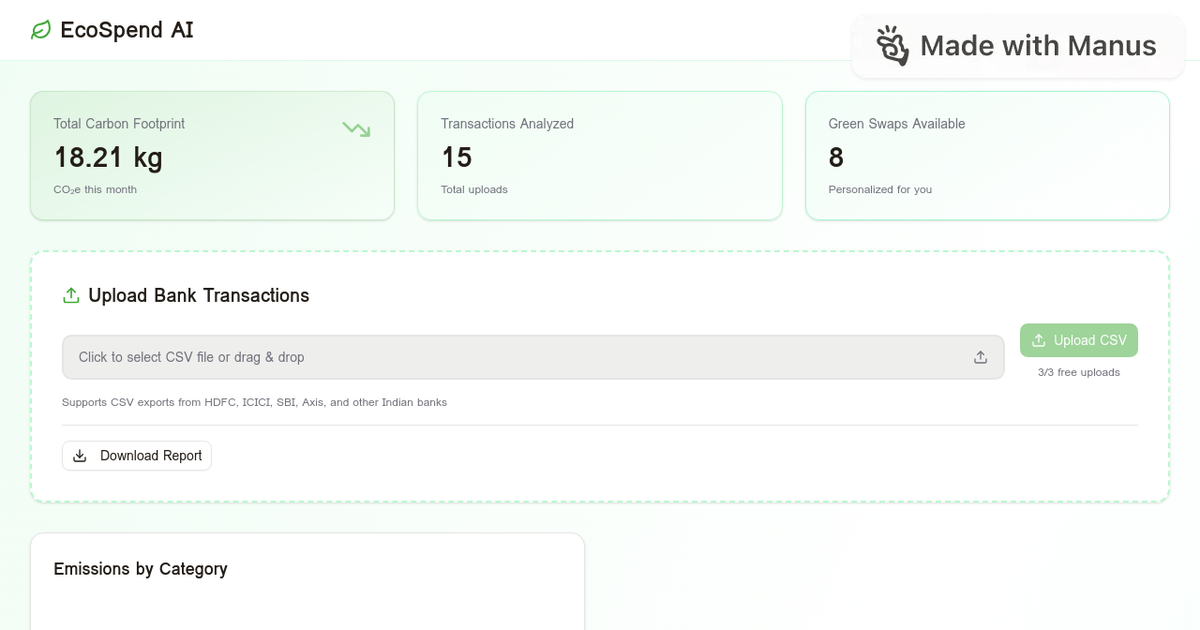Click the upload icon beside Upload Bank Transactions heading
Image resolution: width=1200 pixels, height=630 pixels.
pyautogui.click(x=70, y=295)
